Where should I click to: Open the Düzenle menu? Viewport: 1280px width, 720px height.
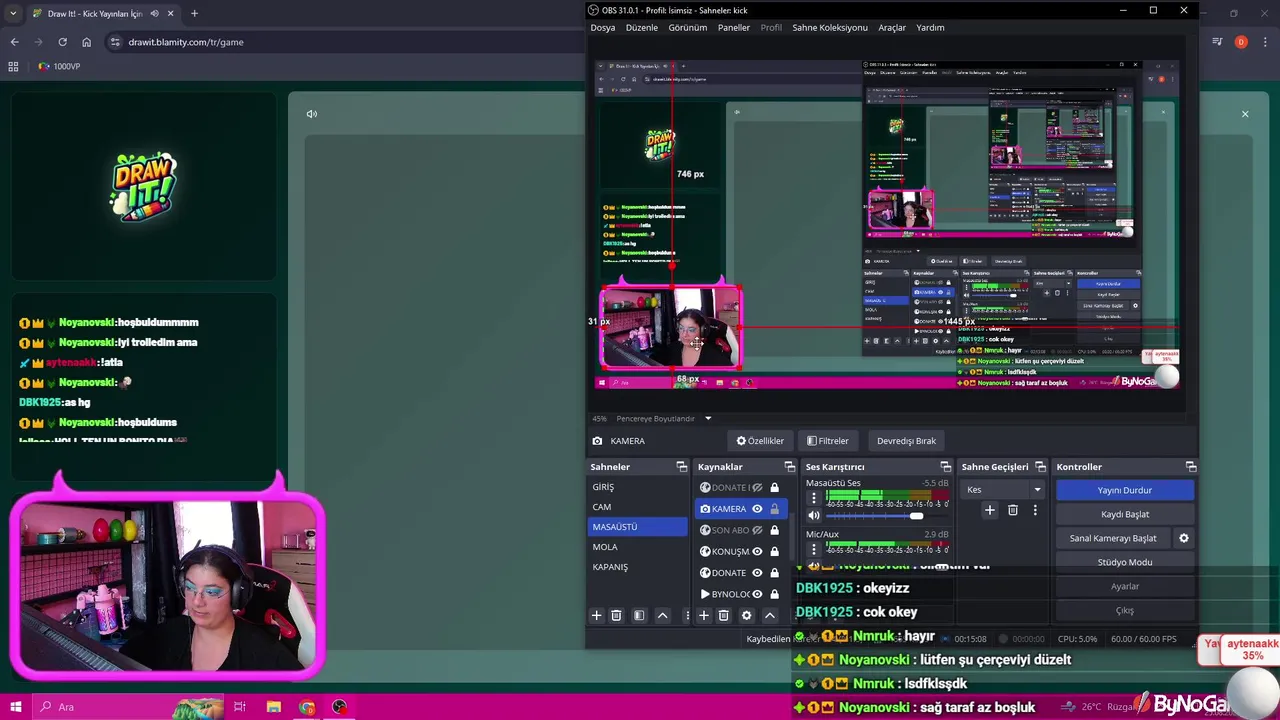(642, 28)
